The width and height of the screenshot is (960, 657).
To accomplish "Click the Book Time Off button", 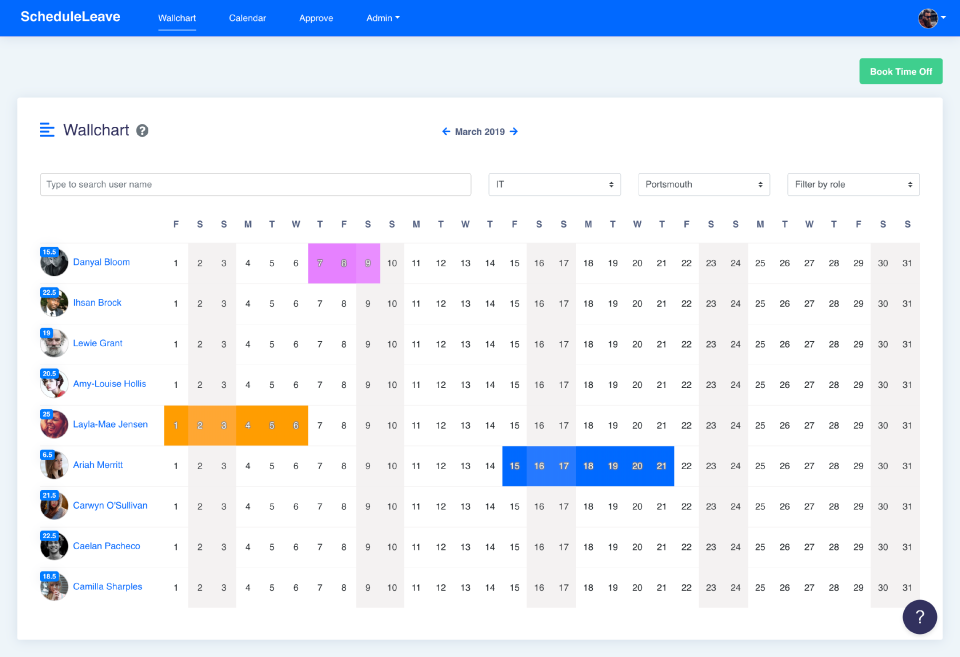I will pos(900,71).
